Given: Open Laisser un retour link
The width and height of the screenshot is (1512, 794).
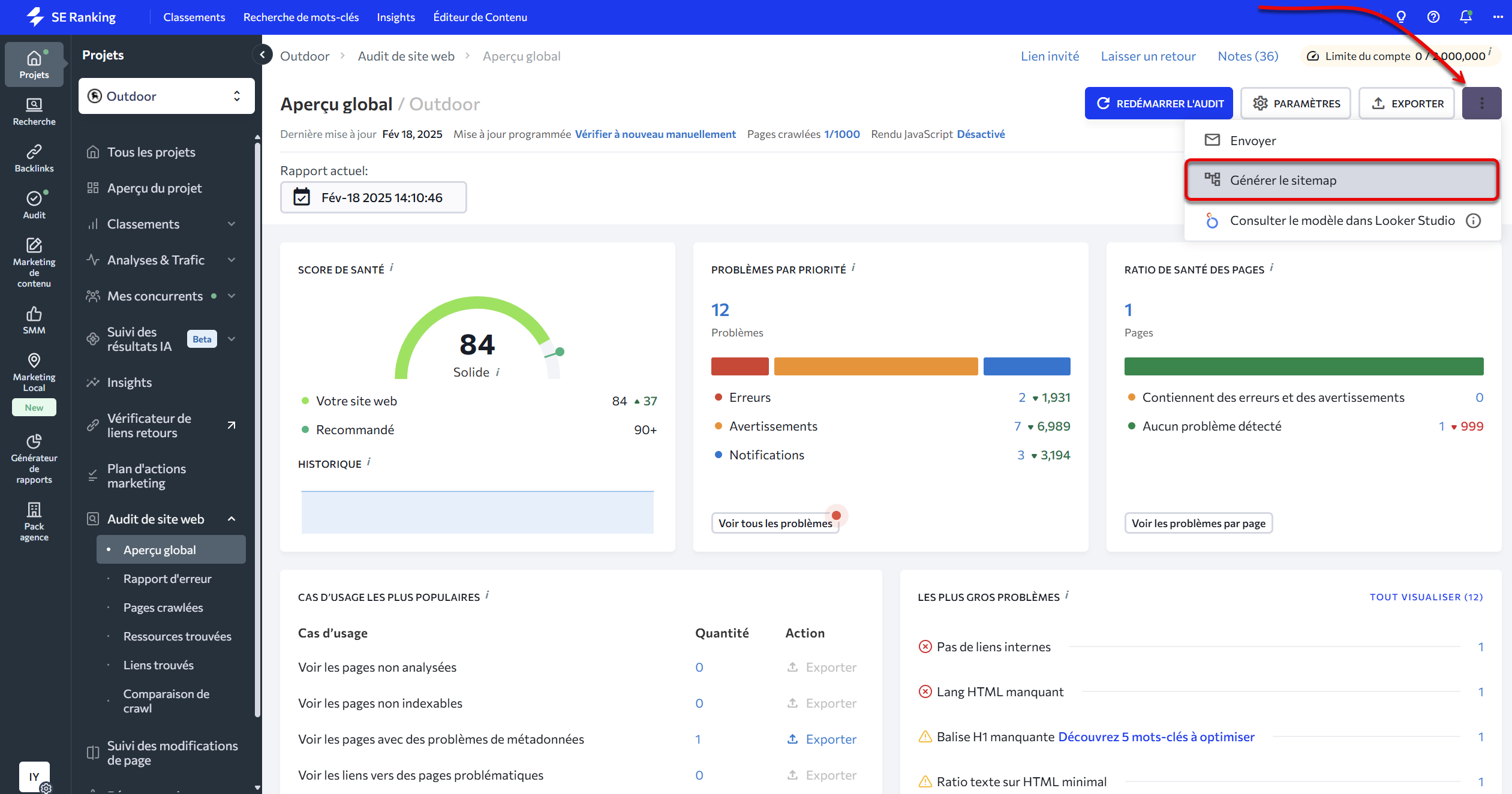Looking at the screenshot, I should [x=1148, y=56].
